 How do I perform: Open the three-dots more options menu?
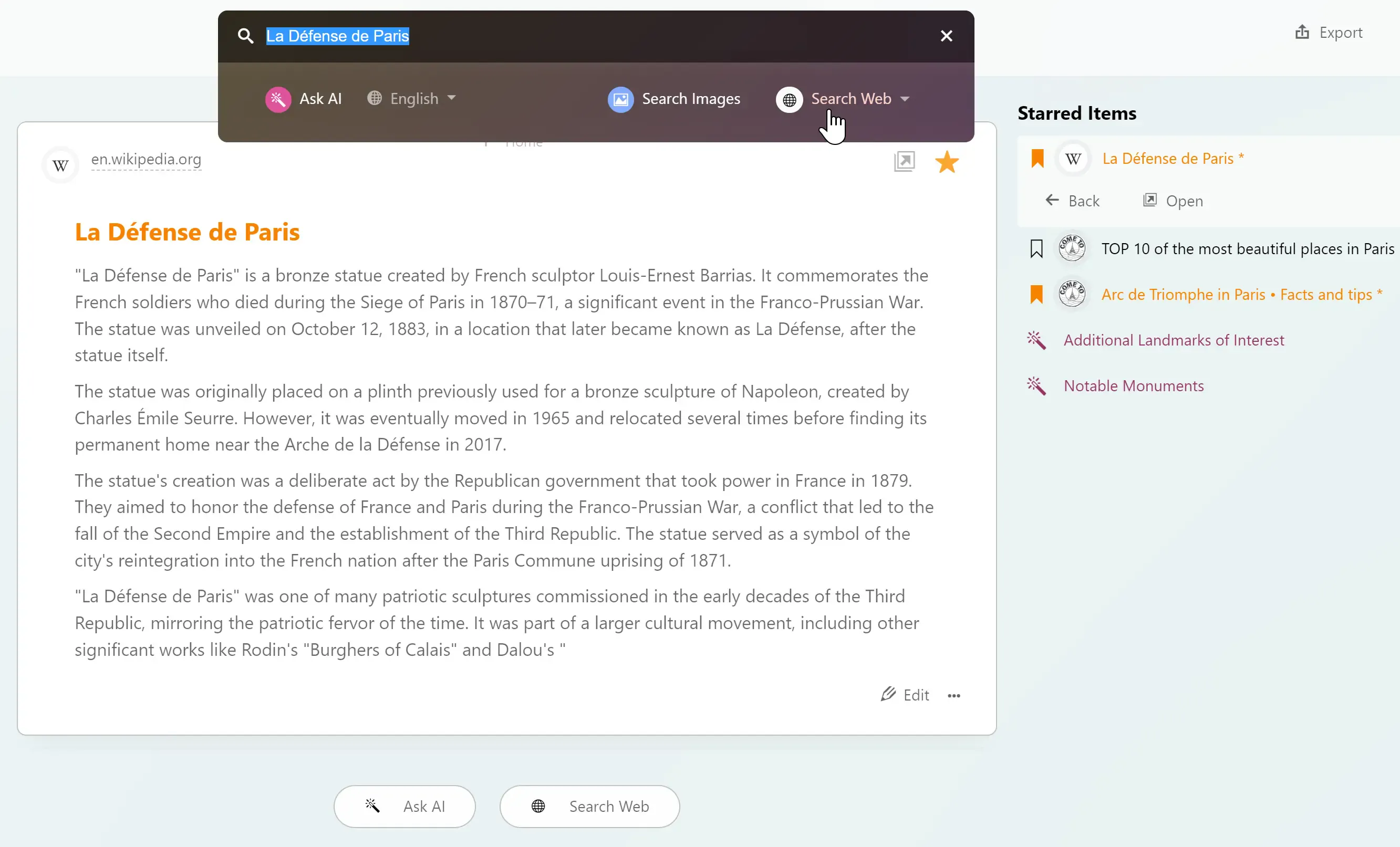tap(954, 695)
